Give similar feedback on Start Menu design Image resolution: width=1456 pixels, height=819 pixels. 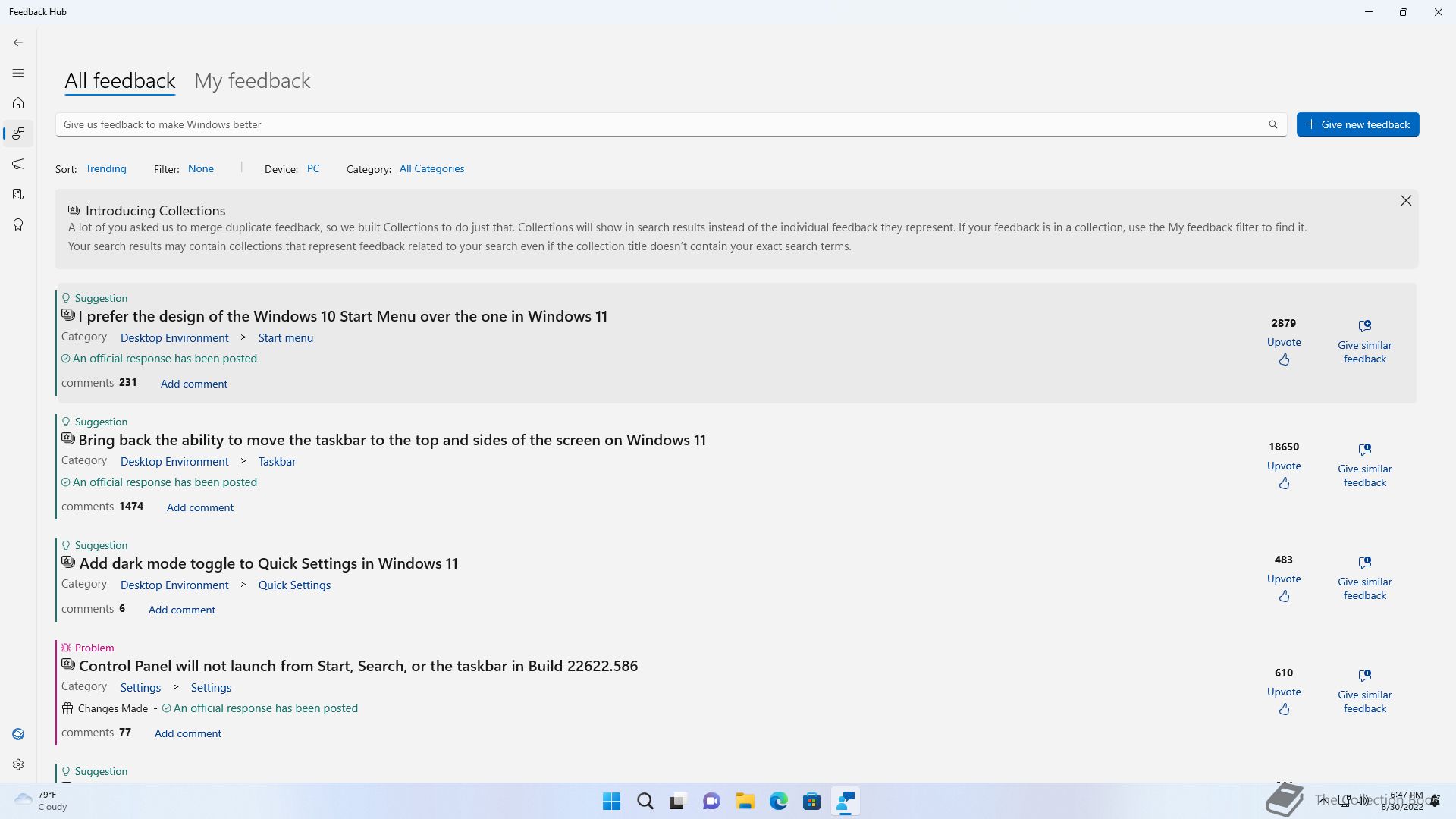(1365, 342)
